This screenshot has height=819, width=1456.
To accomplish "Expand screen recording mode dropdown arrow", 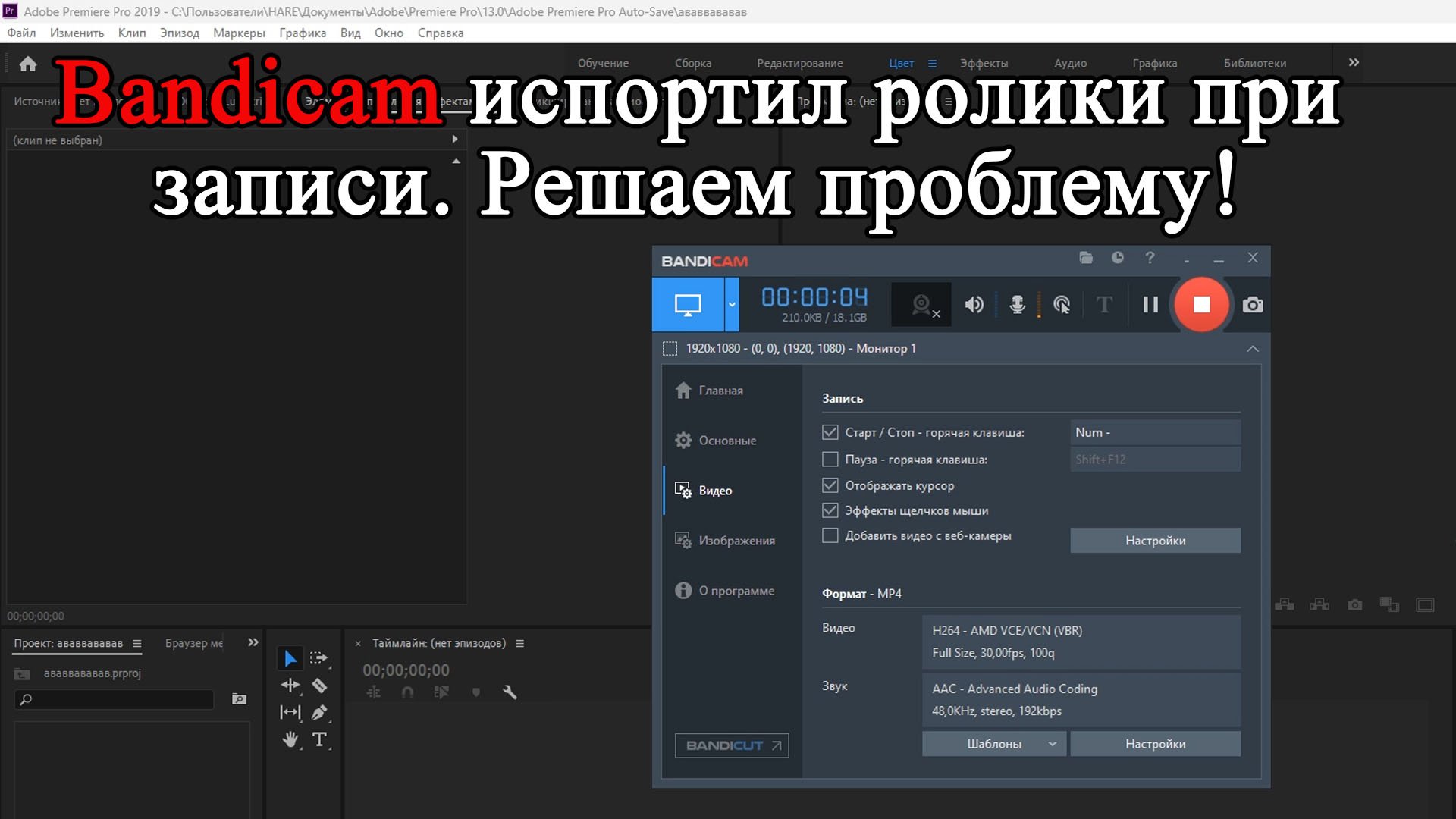I will tap(732, 305).
